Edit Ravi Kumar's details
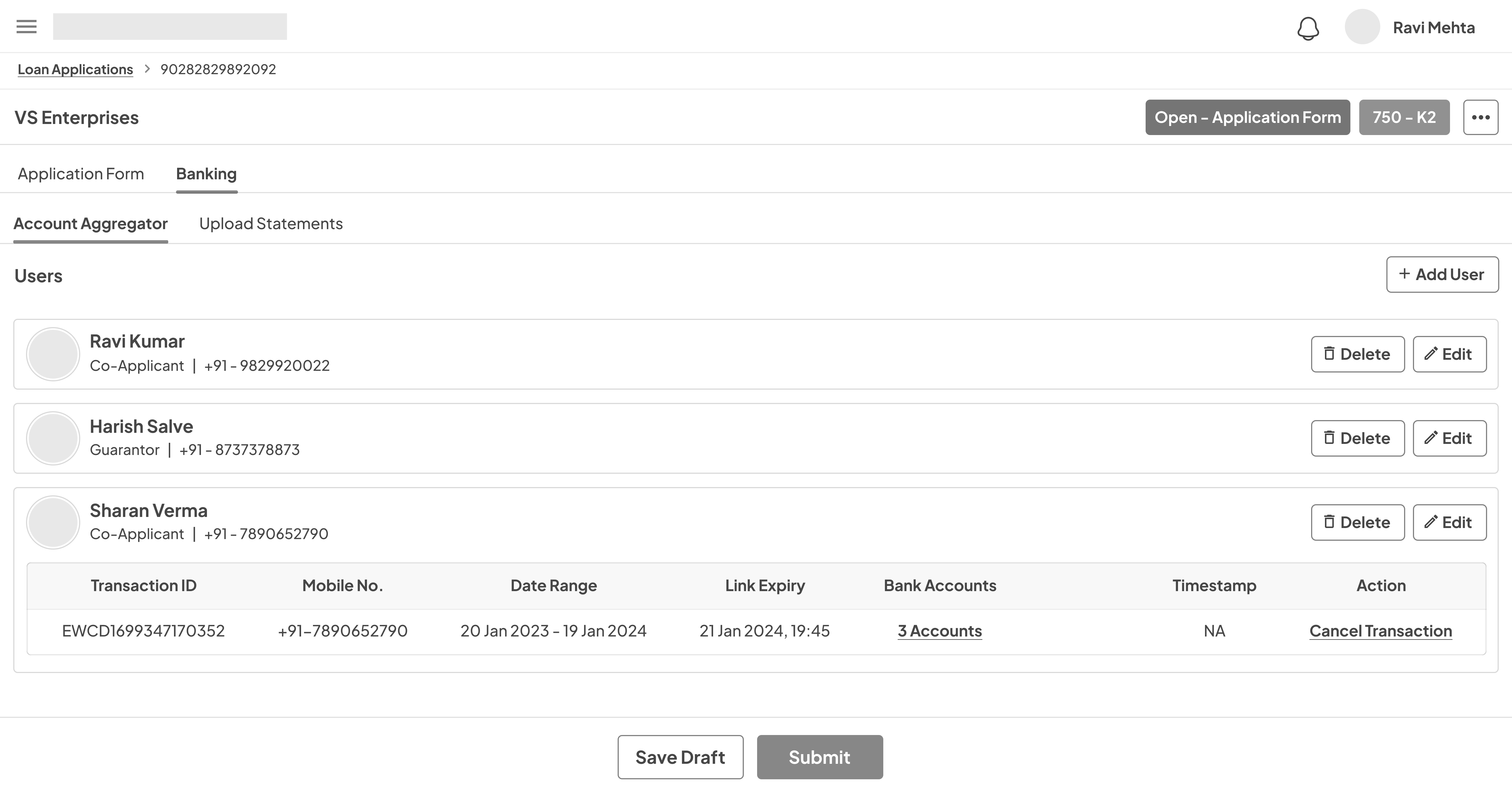Viewport: 1512px width, 797px height. [x=1449, y=354]
